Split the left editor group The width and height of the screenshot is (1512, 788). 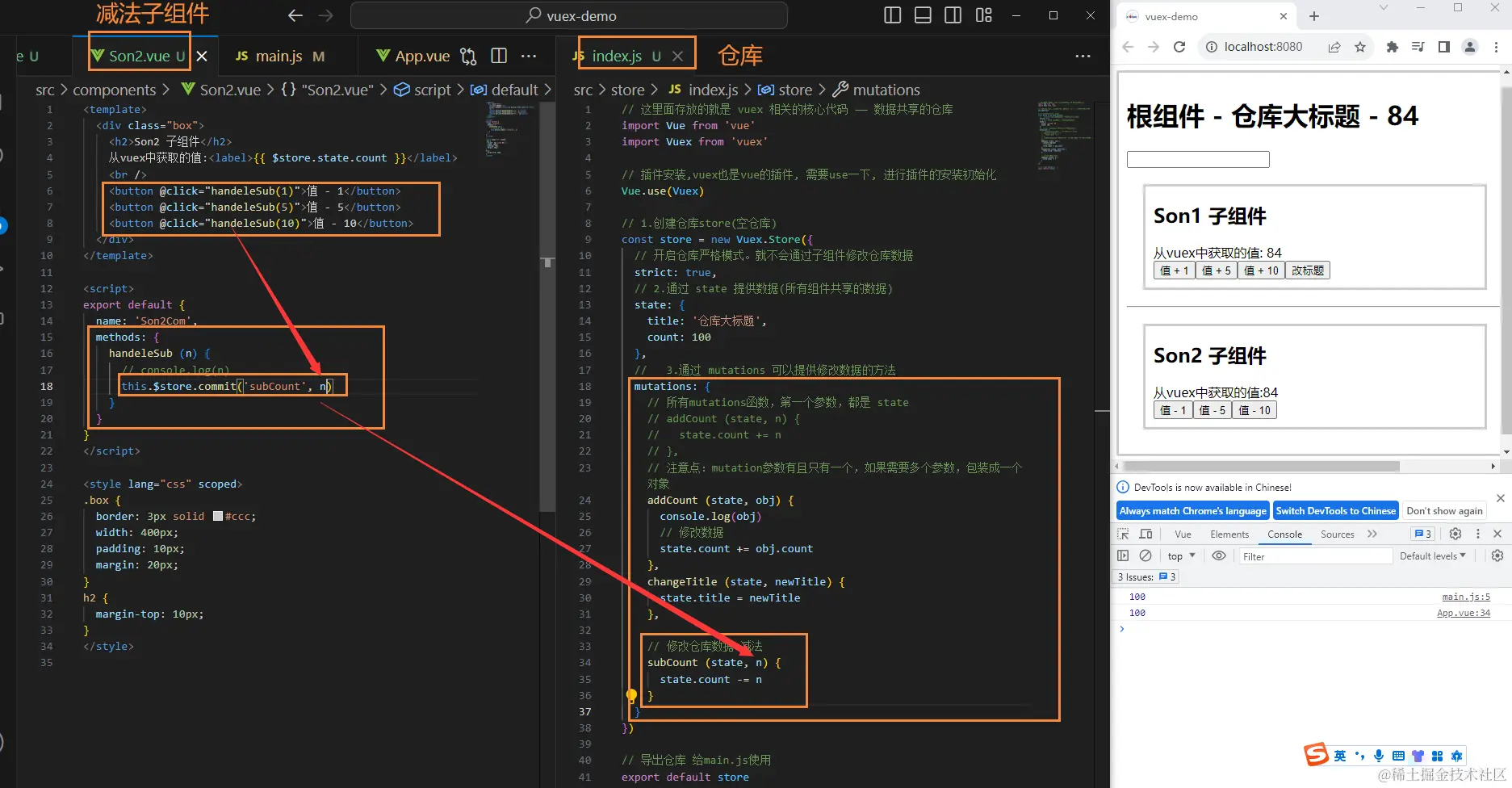[499, 56]
